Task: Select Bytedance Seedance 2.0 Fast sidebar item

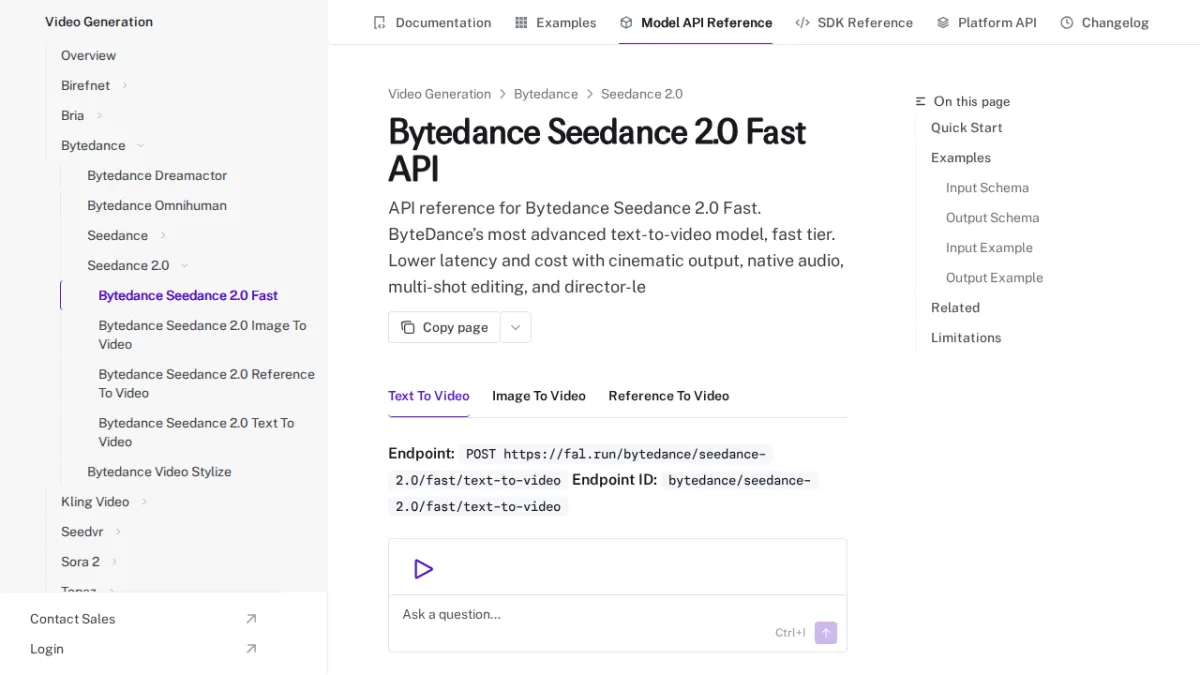Action: [188, 295]
